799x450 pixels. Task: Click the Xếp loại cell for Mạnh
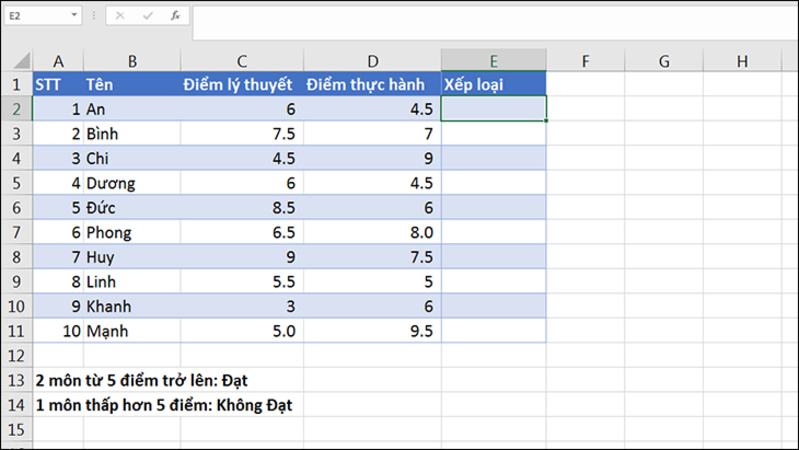[494, 331]
